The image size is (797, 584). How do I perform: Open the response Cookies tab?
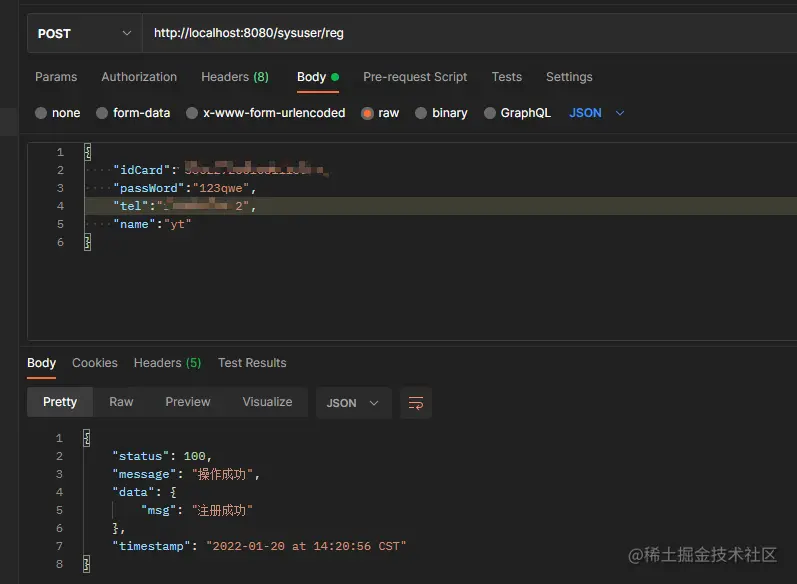95,363
